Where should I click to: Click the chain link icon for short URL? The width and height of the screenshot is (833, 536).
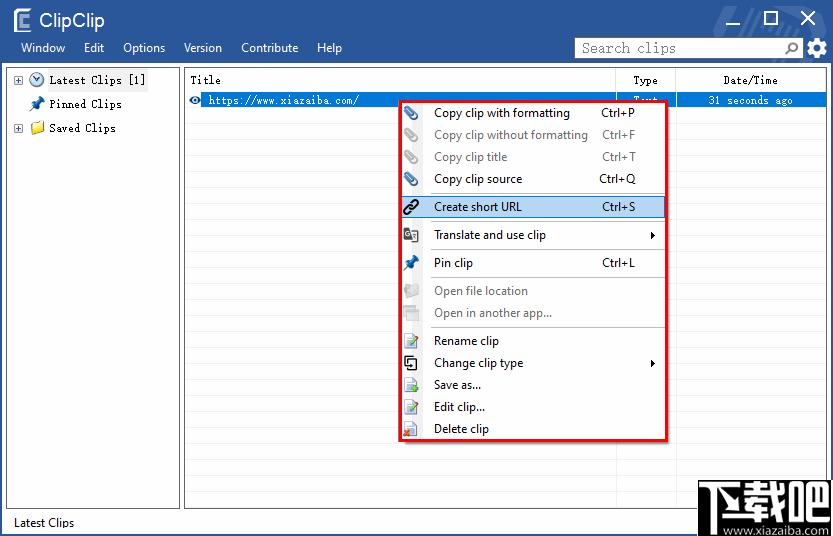[411, 207]
